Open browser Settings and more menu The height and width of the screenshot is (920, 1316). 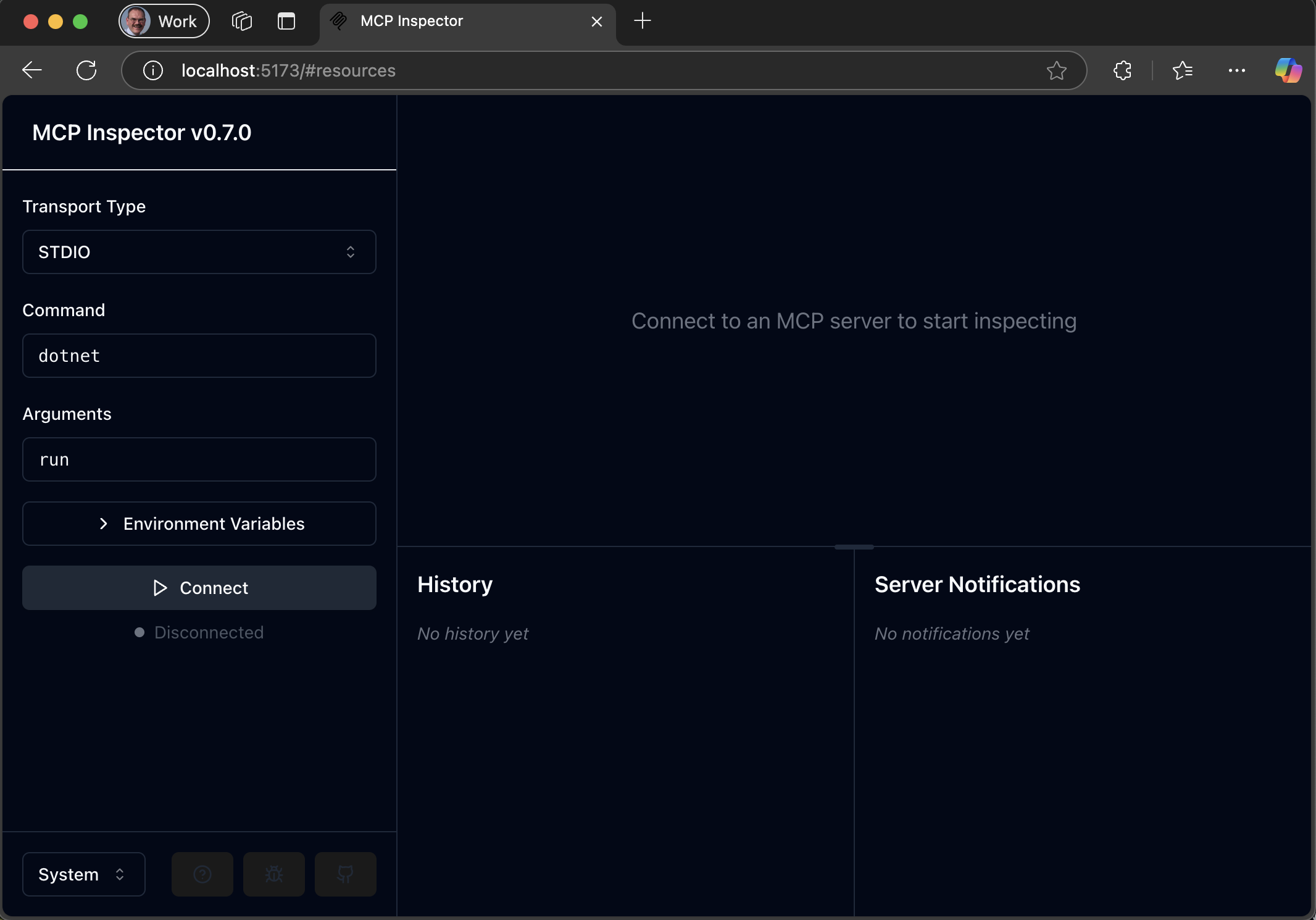pyautogui.click(x=1237, y=70)
